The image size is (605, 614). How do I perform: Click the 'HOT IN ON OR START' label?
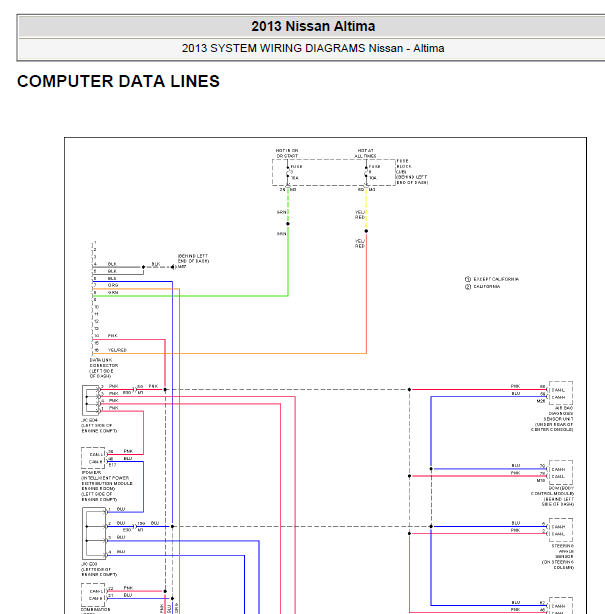[x=287, y=153]
